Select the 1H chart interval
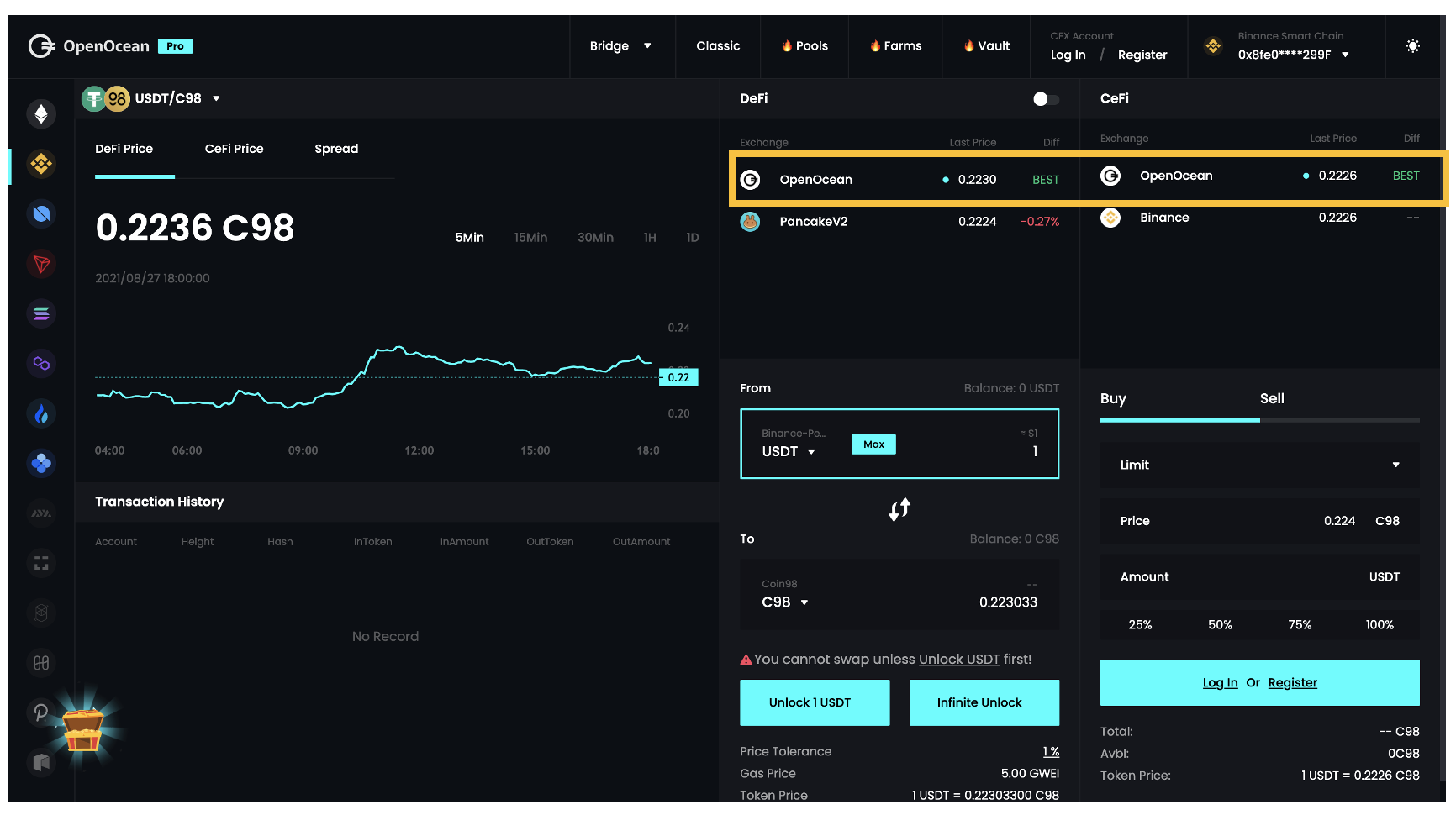This screenshot has height=815, width=1456. (x=650, y=238)
